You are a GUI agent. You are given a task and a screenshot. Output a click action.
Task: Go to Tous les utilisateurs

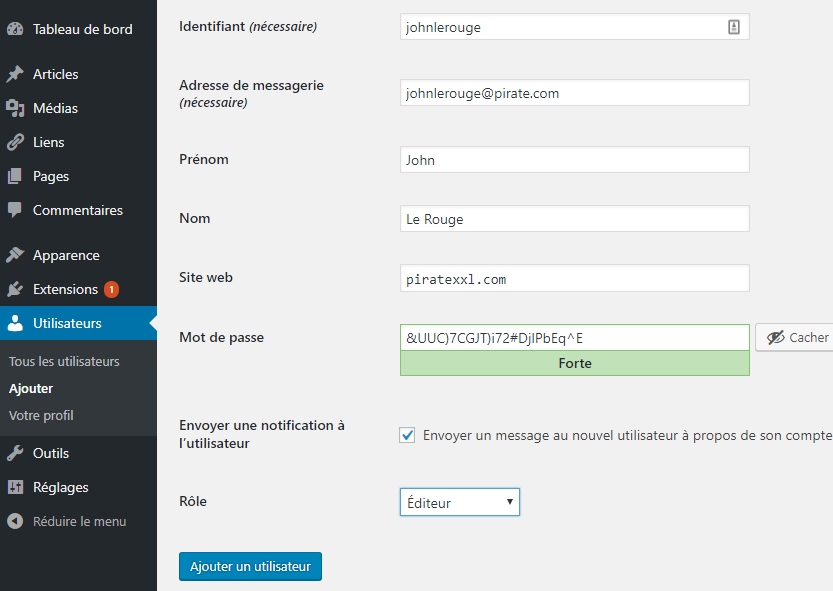pyautogui.click(x=61, y=361)
